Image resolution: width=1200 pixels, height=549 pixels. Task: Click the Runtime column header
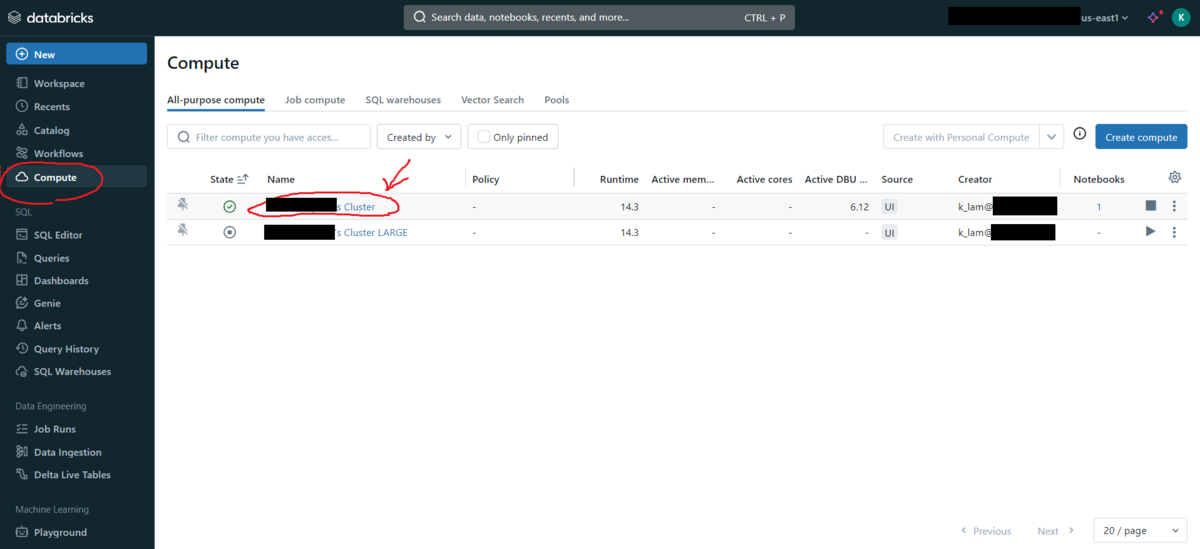point(619,179)
